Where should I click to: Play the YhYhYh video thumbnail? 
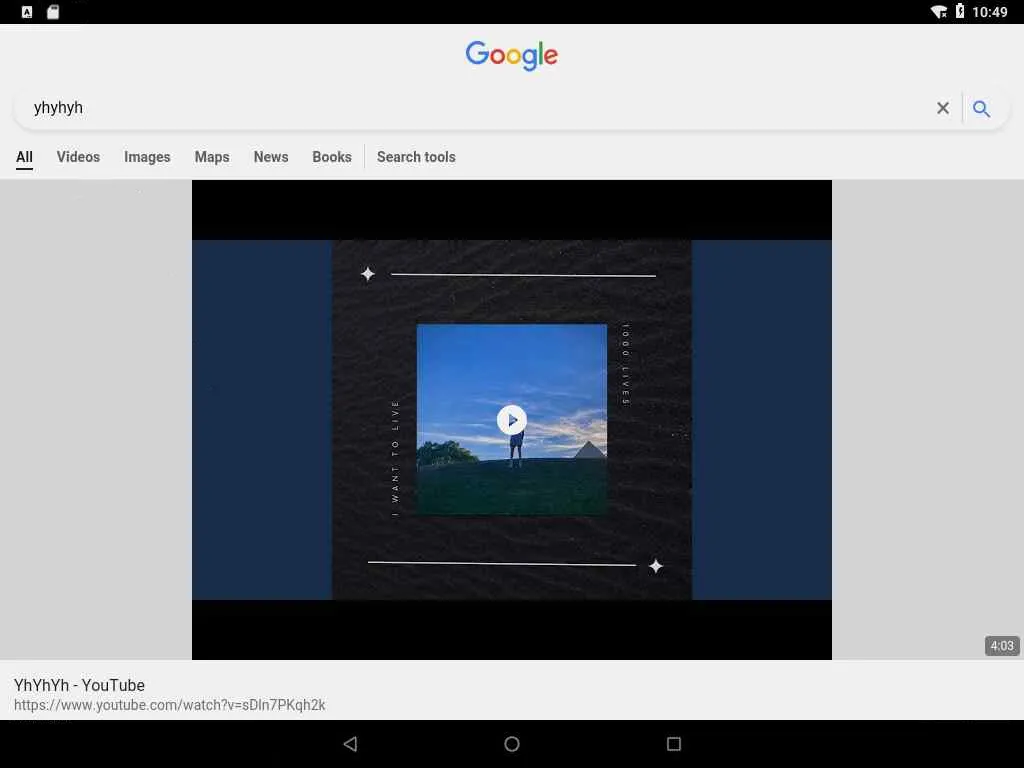coord(511,420)
